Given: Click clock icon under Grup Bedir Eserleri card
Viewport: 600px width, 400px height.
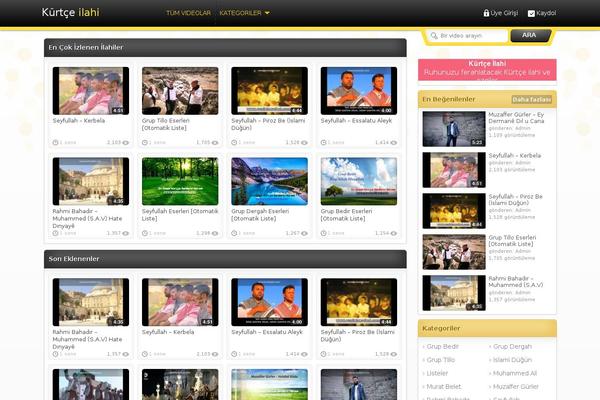Looking at the screenshot, I should (323, 233).
